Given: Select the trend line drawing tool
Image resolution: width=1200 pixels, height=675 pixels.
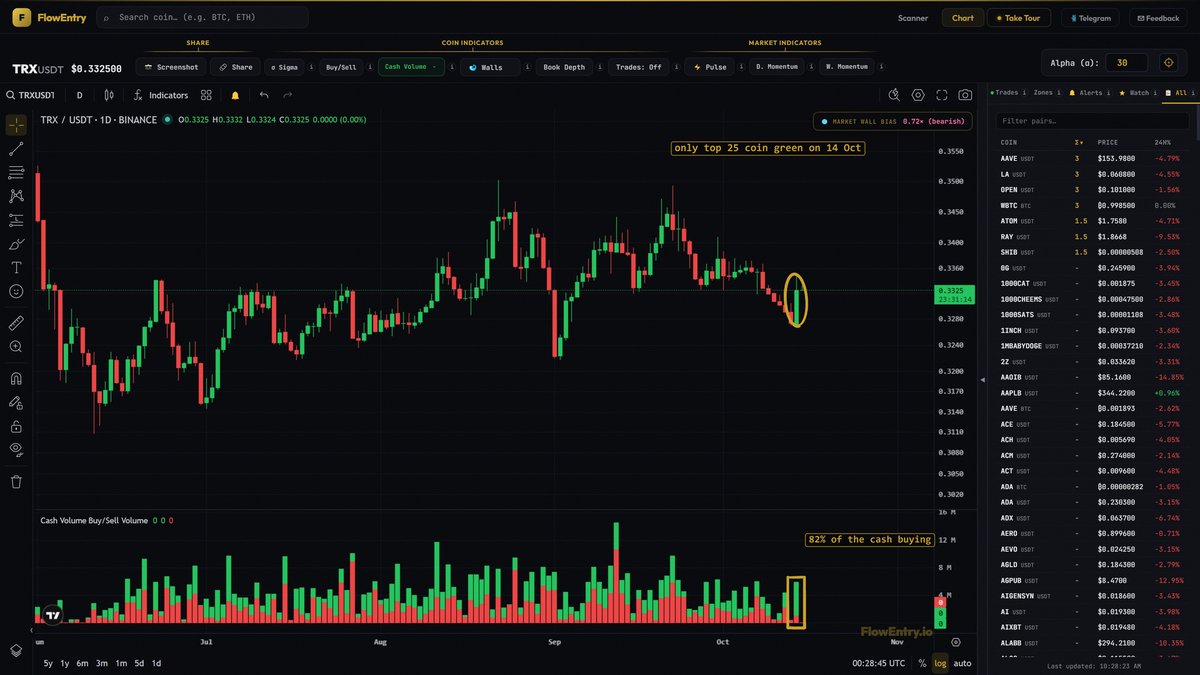Looking at the screenshot, I should click(x=16, y=149).
